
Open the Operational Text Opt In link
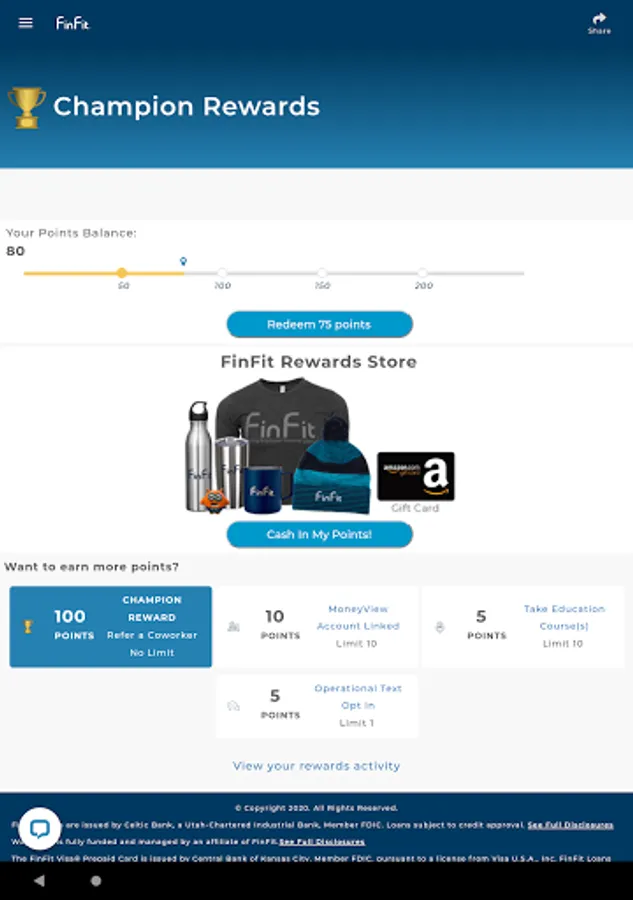point(358,696)
